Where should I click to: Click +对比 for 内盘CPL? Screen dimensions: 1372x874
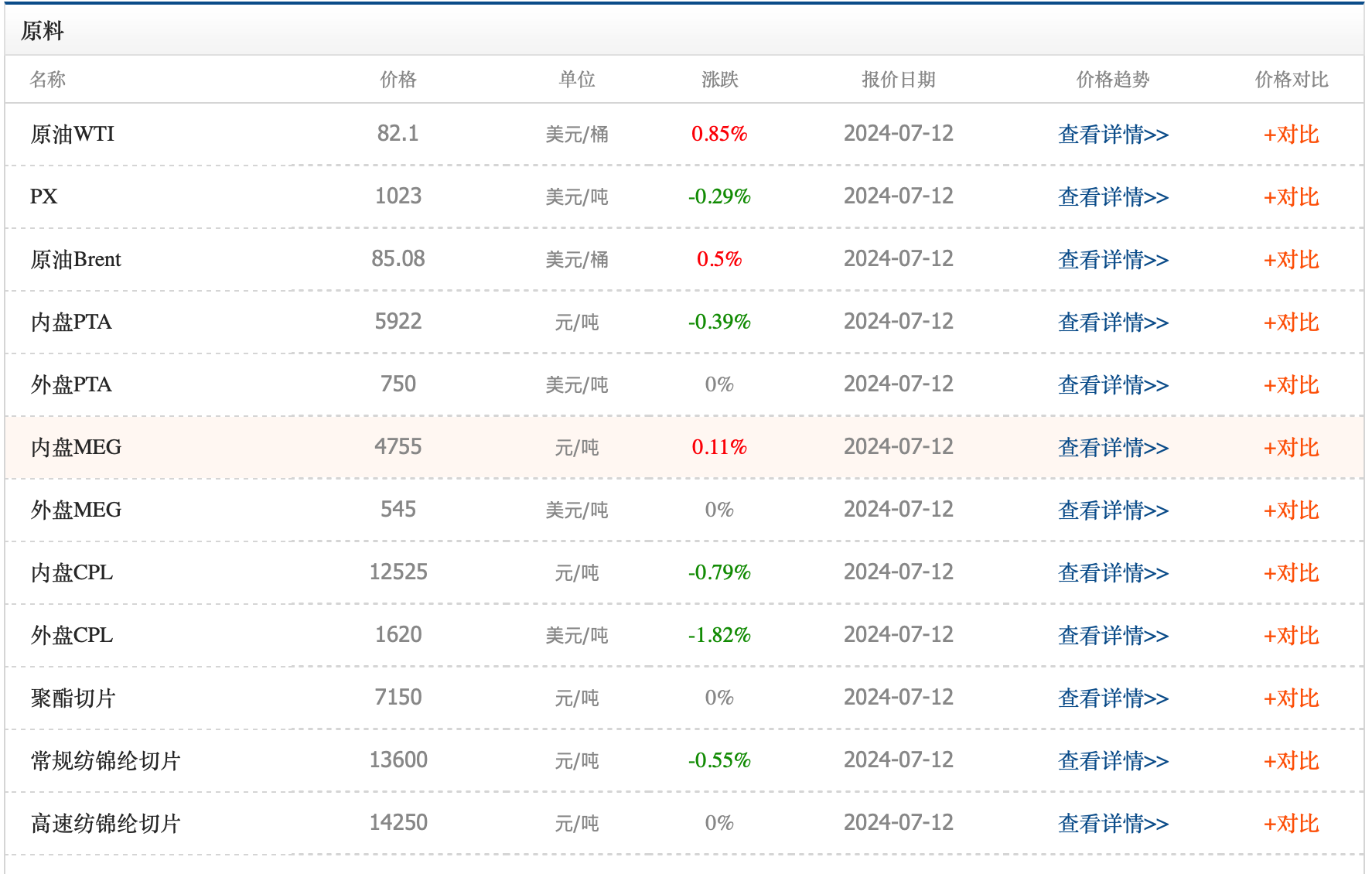pos(1291,573)
